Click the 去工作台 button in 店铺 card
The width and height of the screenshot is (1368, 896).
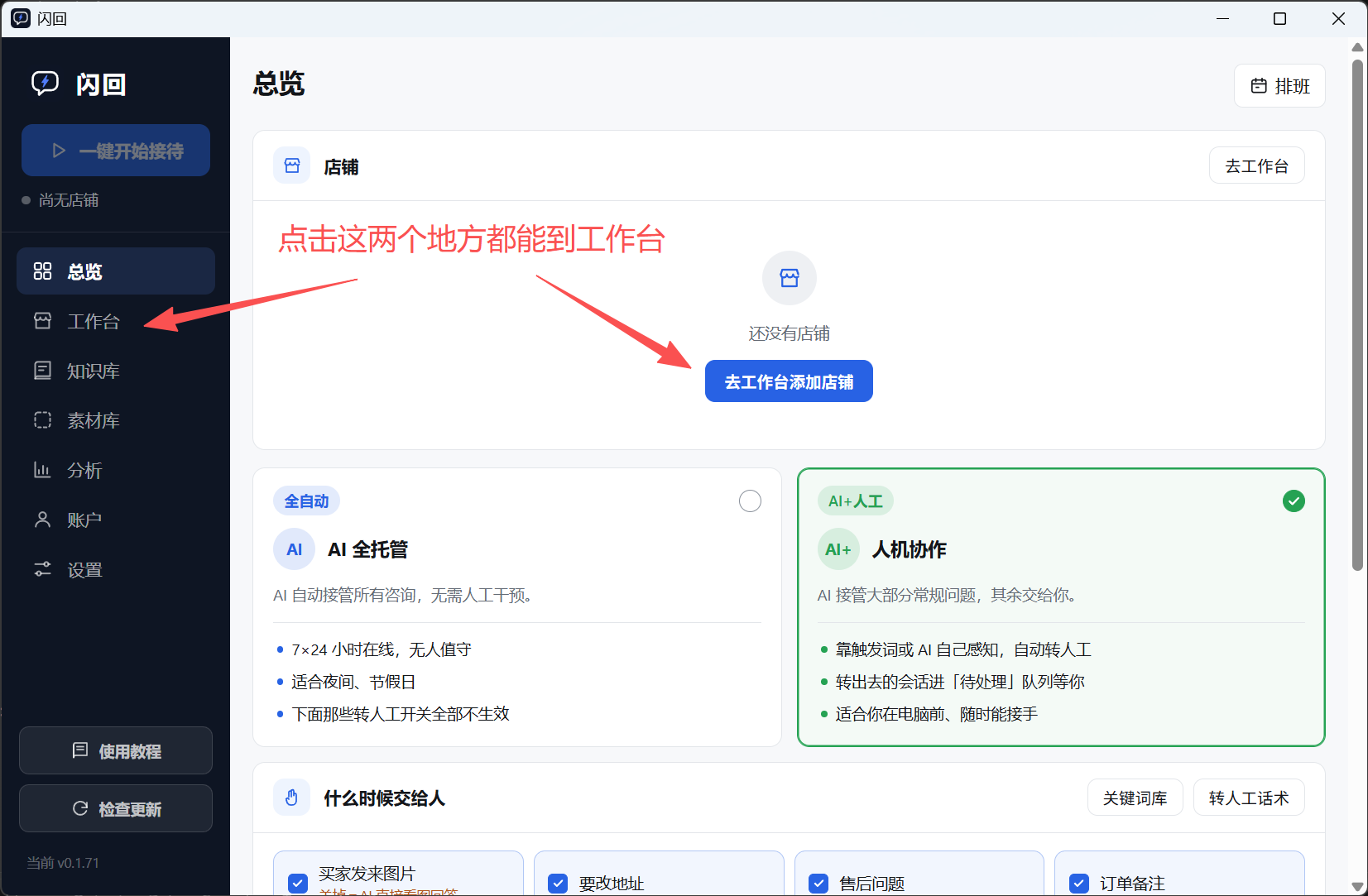(1256, 165)
